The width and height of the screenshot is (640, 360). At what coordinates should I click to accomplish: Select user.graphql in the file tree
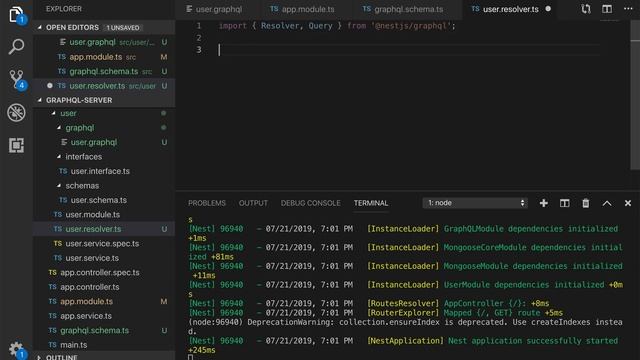104,142
